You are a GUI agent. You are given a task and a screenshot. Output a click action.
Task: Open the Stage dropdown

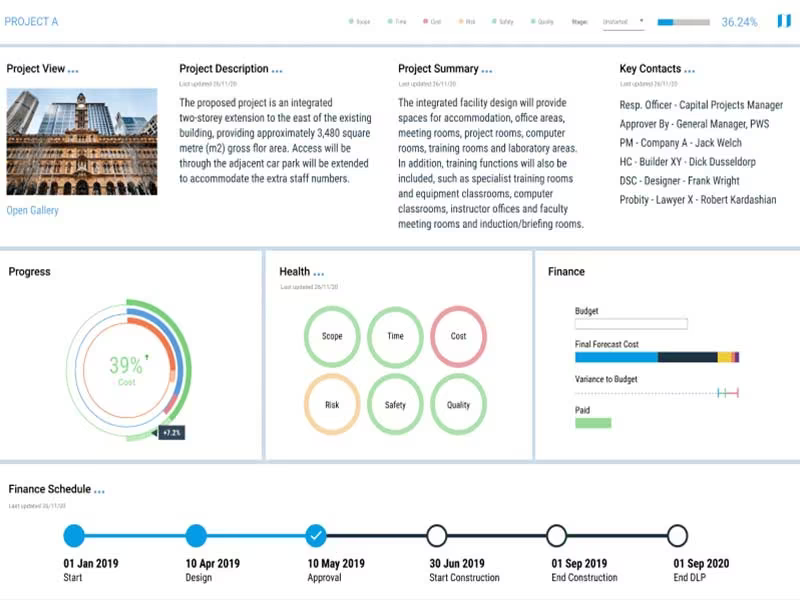click(623, 22)
